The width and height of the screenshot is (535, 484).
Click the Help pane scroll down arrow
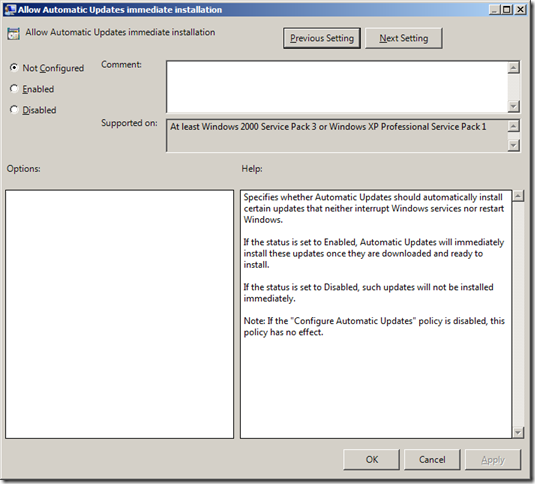click(x=518, y=432)
